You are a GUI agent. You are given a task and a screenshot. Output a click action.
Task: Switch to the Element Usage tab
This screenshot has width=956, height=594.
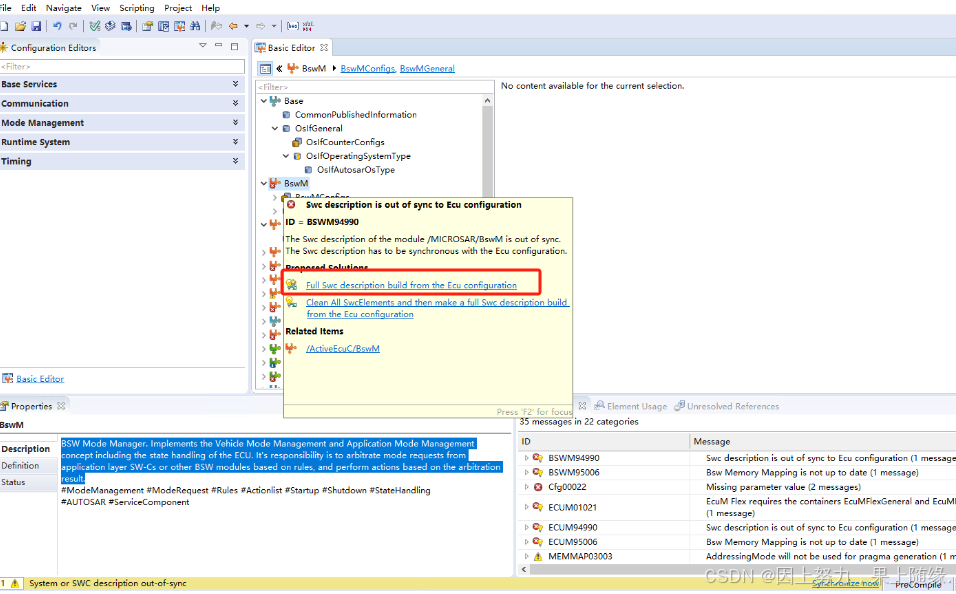[x=630, y=406]
